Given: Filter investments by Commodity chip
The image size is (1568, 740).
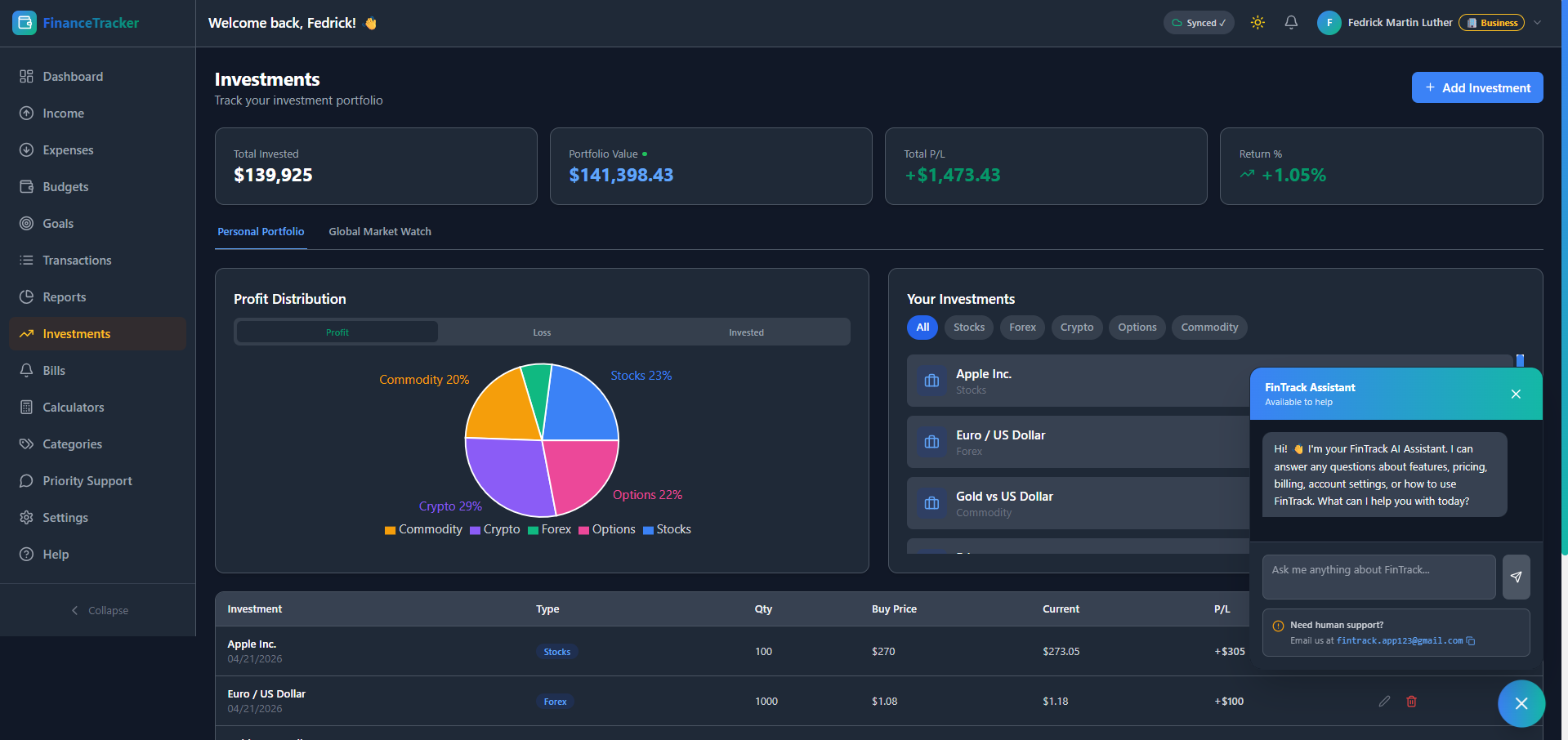Looking at the screenshot, I should (1209, 328).
